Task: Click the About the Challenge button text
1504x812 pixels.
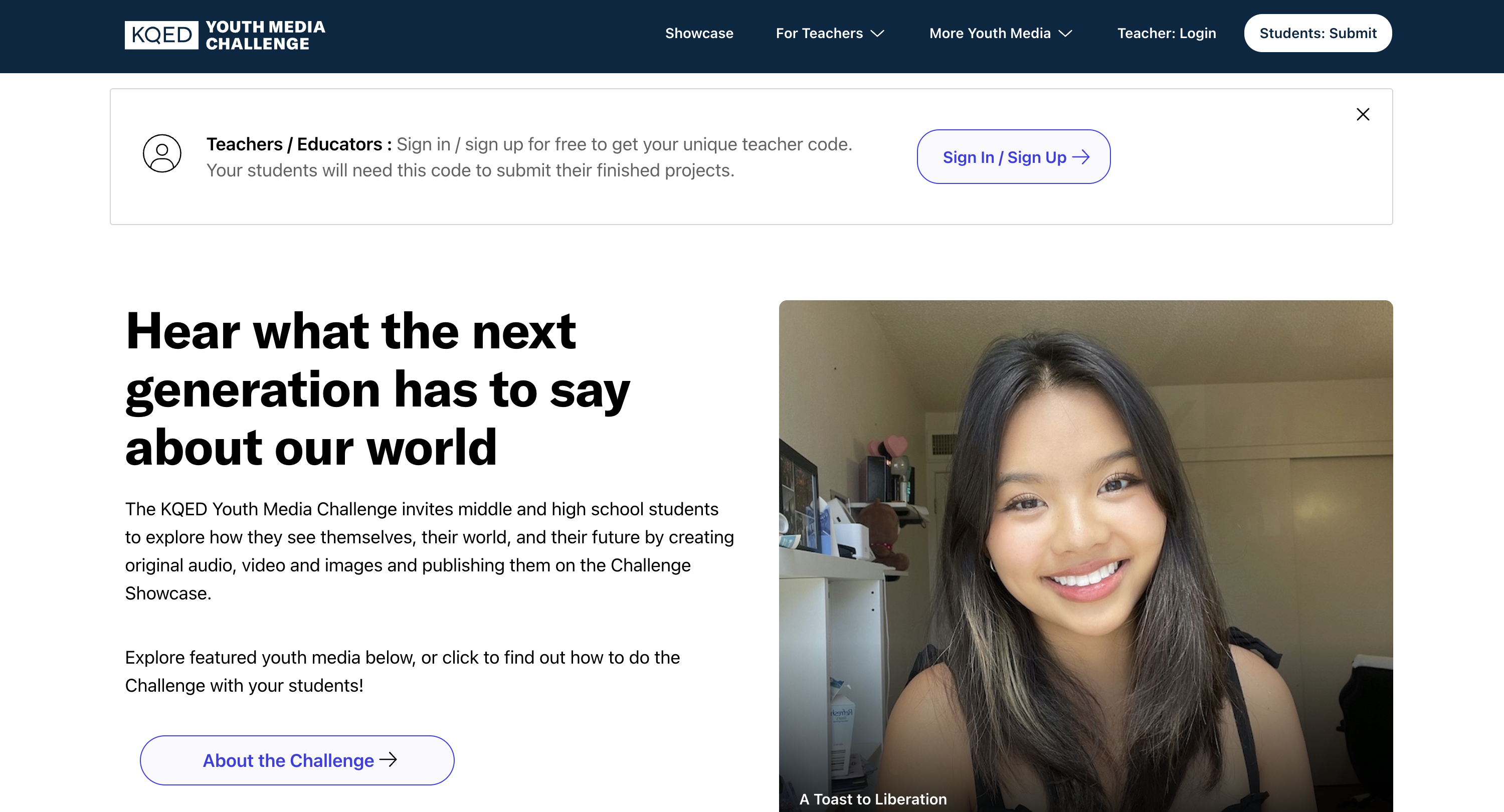Action: 288,760
